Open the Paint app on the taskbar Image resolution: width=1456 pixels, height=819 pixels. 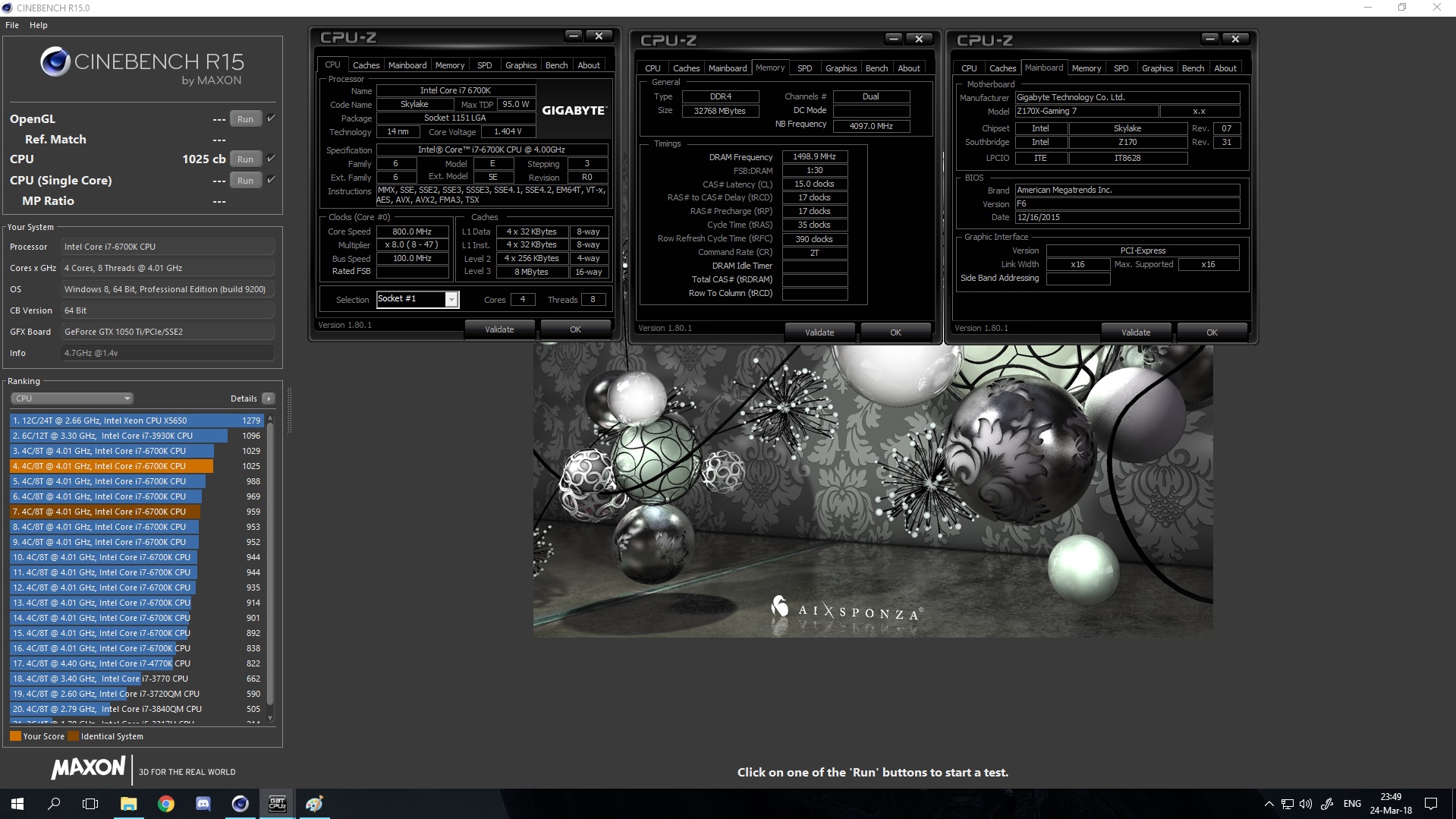[314, 804]
